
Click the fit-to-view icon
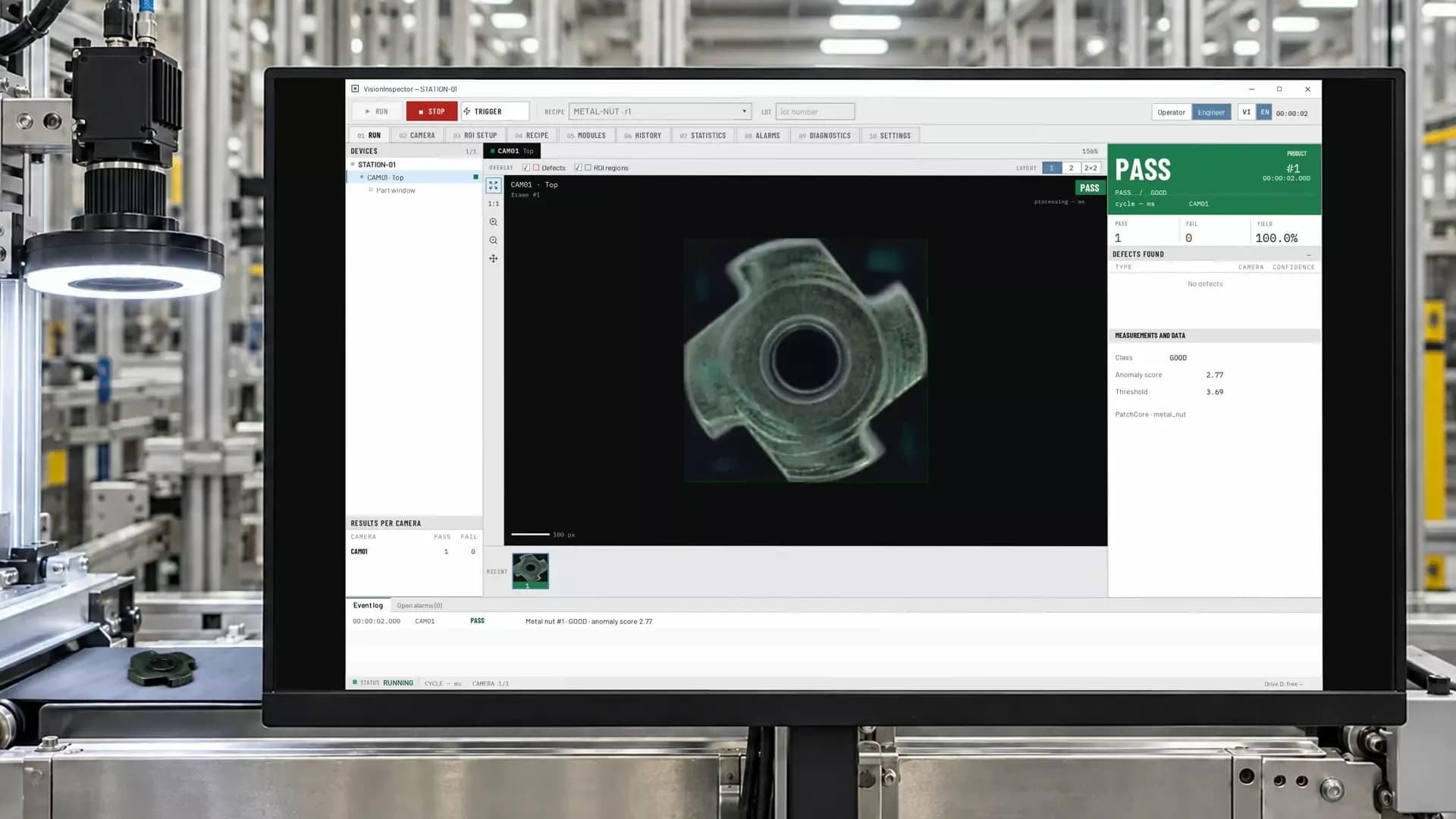pos(494,185)
